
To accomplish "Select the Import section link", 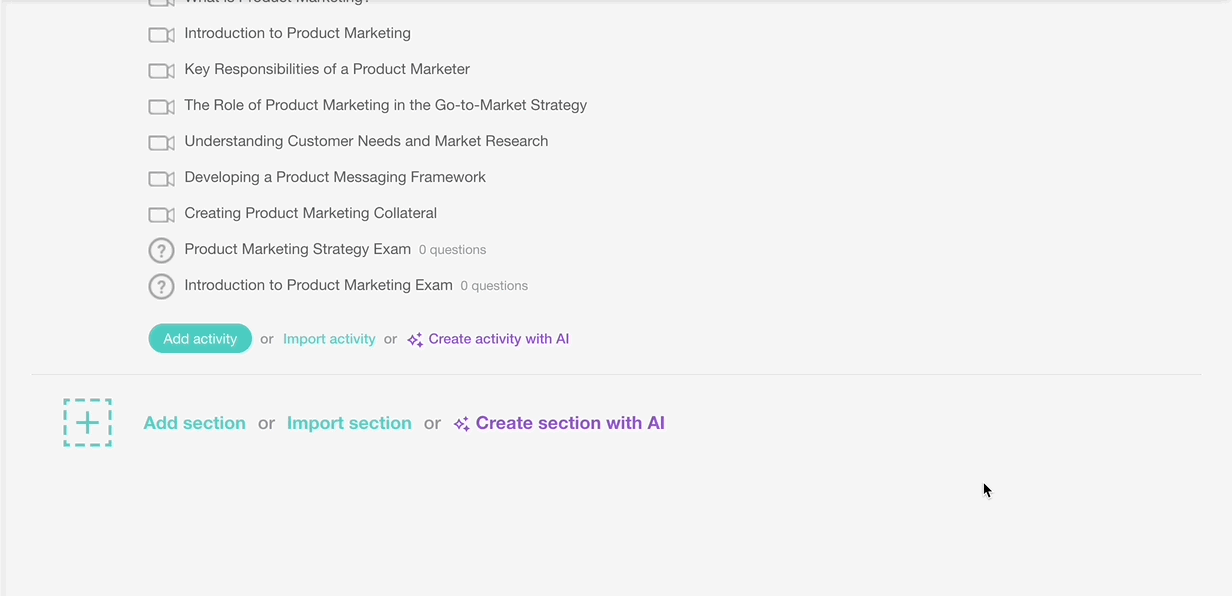I will pos(349,423).
